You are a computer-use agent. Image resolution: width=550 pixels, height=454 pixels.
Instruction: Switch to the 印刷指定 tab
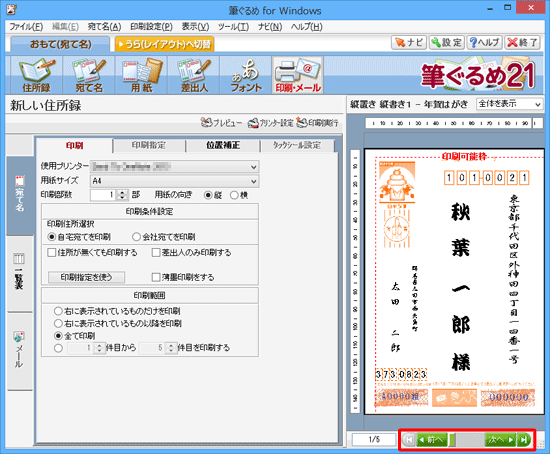pos(149,145)
